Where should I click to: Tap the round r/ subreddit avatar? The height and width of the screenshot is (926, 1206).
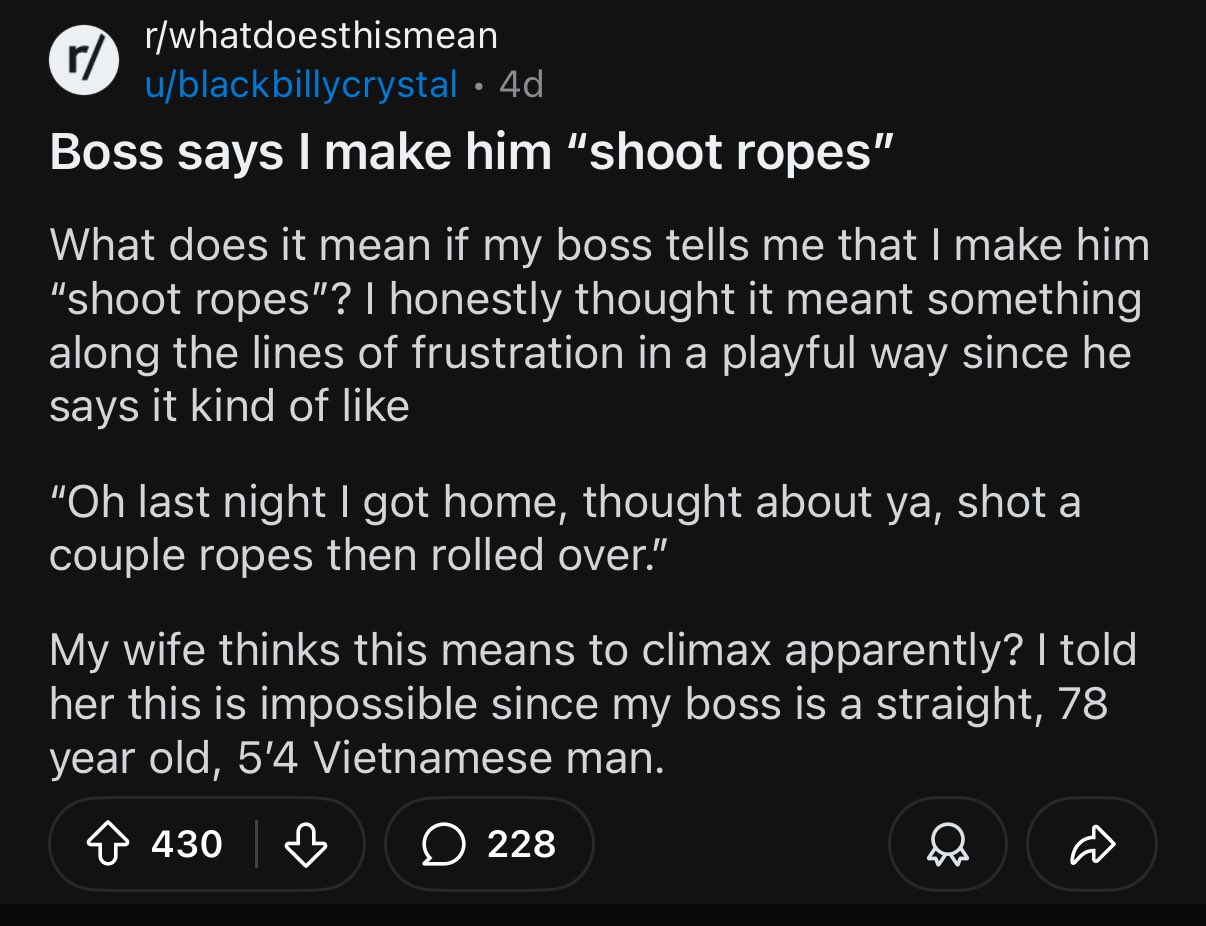[x=84, y=61]
